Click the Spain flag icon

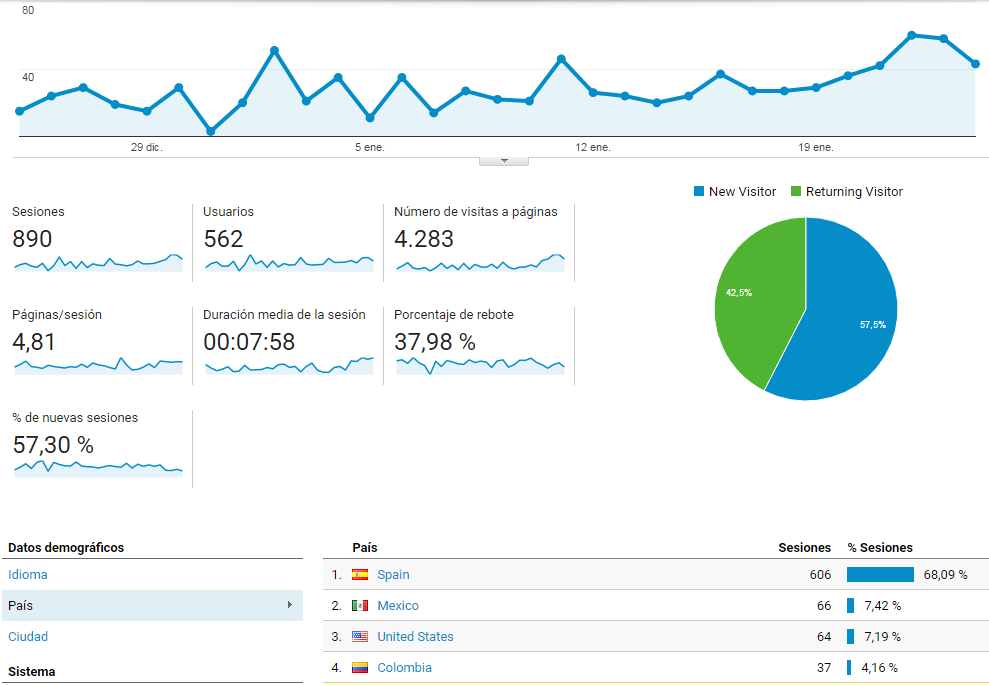[360, 575]
